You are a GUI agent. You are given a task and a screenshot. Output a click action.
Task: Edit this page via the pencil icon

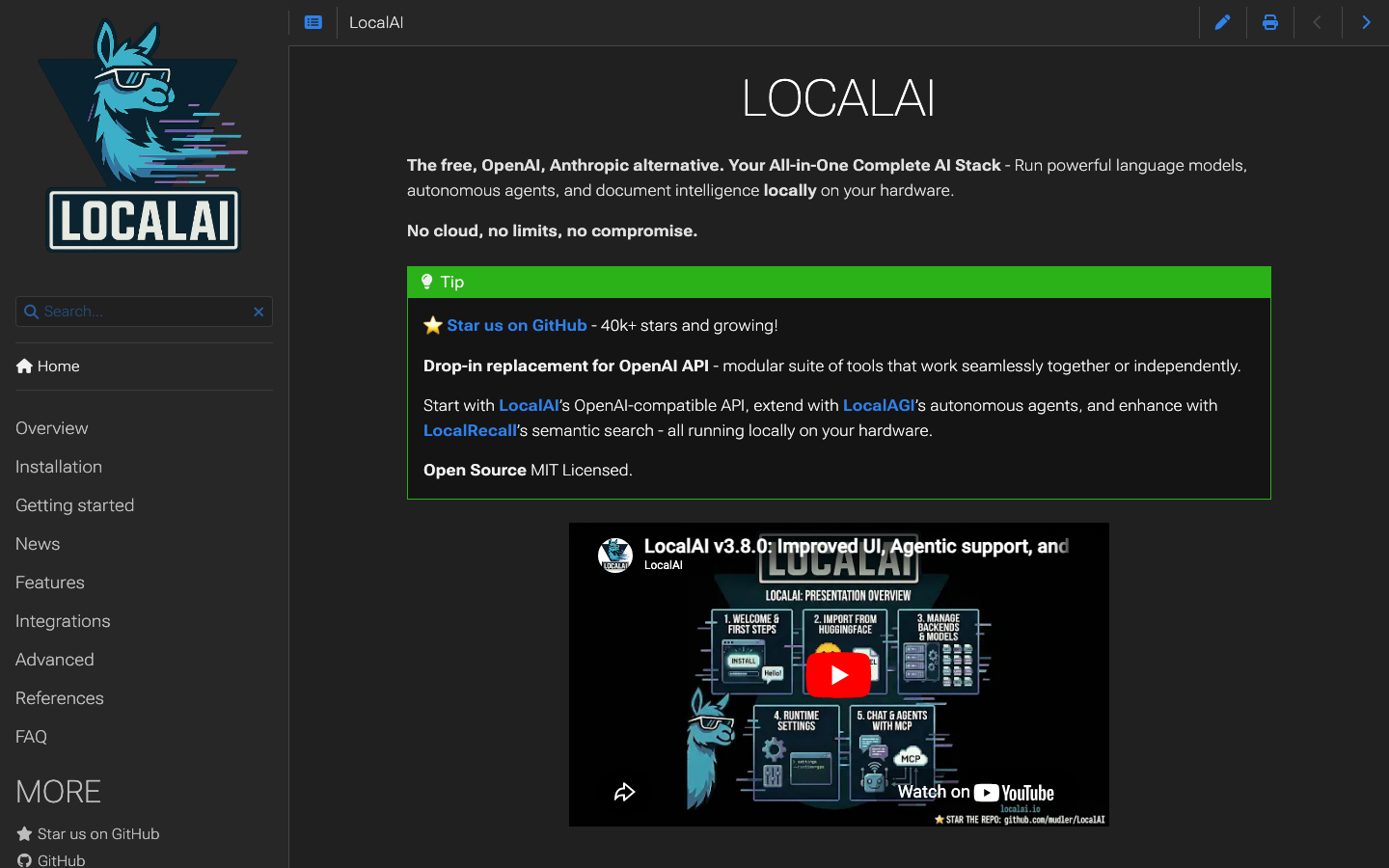tap(1222, 21)
